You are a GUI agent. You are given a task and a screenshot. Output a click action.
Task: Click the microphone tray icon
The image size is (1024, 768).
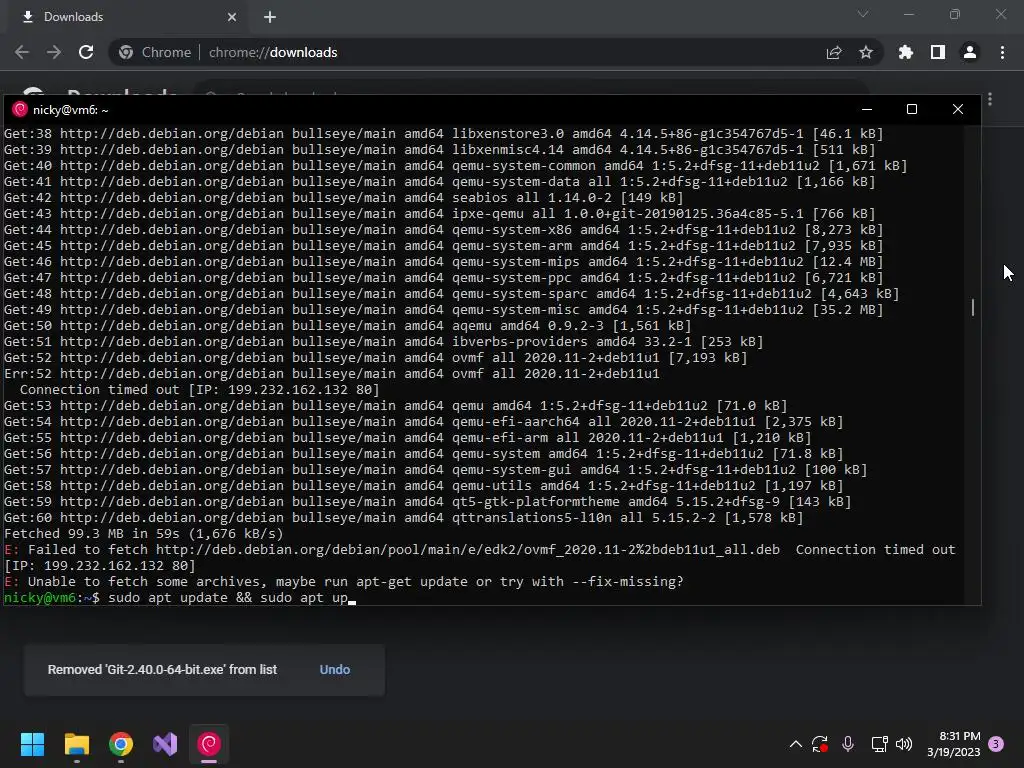click(x=848, y=744)
